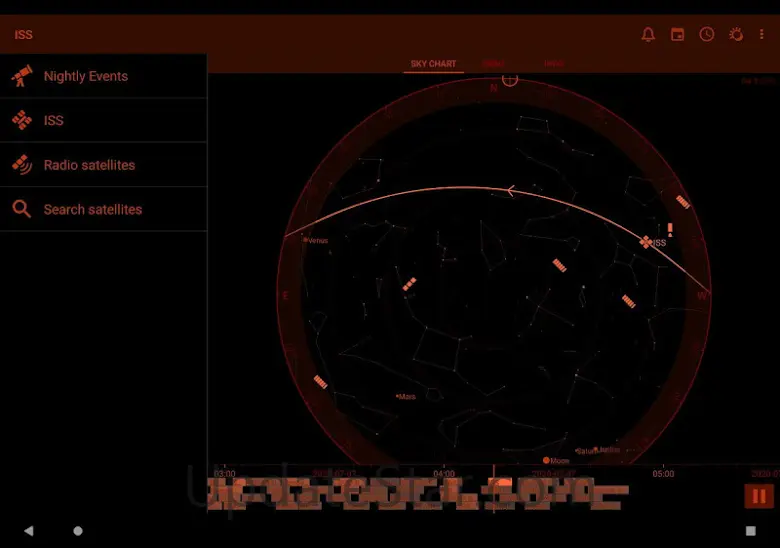This screenshot has height=548, width=780.
Task: Click the W compass label on chart rim
Action: point(702,296)
